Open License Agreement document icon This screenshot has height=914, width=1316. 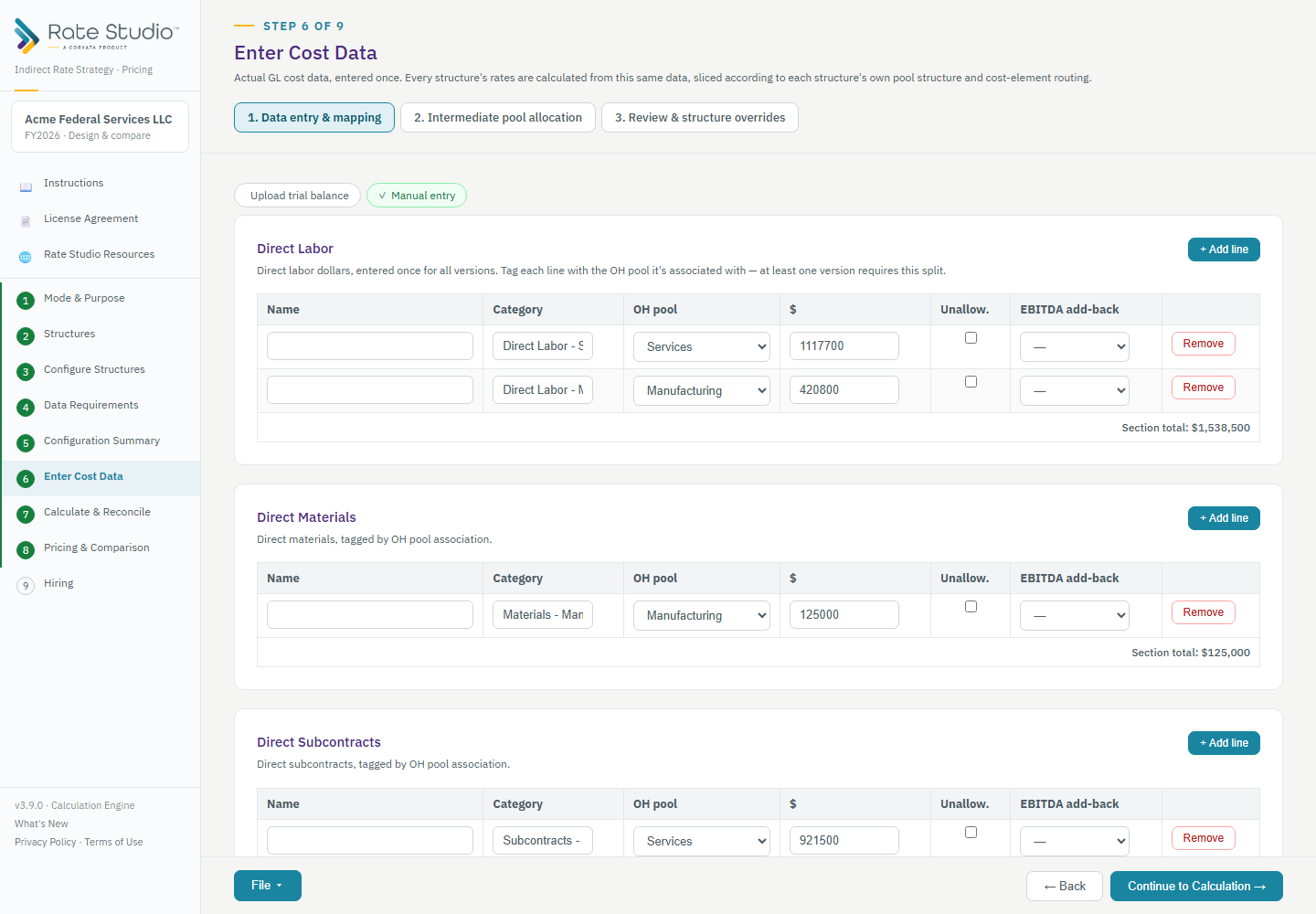pyautogui.click(x=26, y=221)
